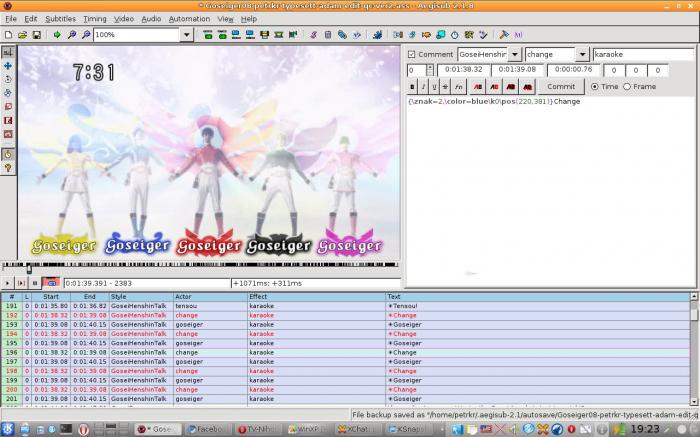Screen dimensions: 700x437
Task: Click the start time field 0:01:38.32
Action: point(463,70)
